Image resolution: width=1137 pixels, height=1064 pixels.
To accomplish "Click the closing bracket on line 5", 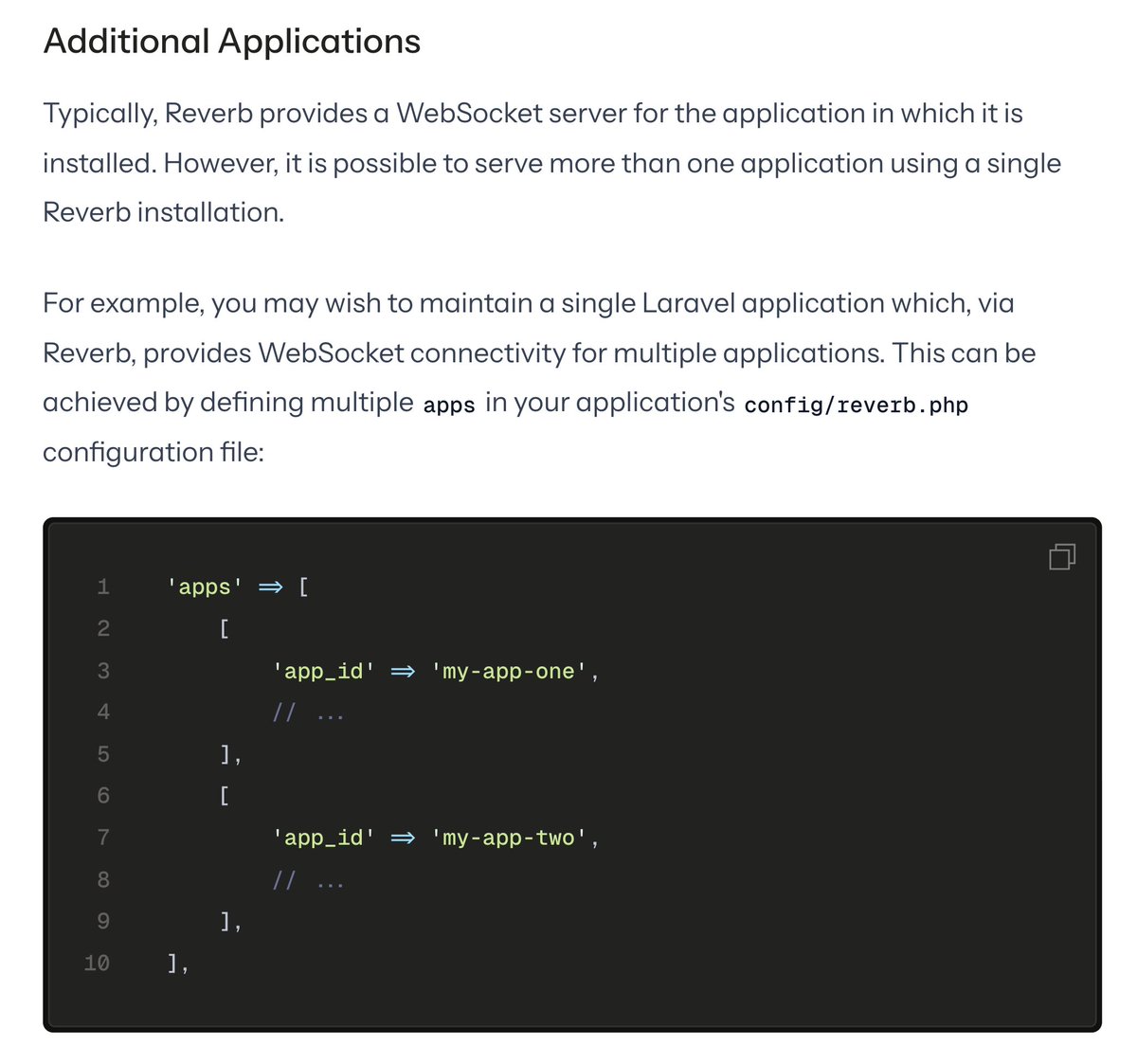I will [x=231, y=754].
